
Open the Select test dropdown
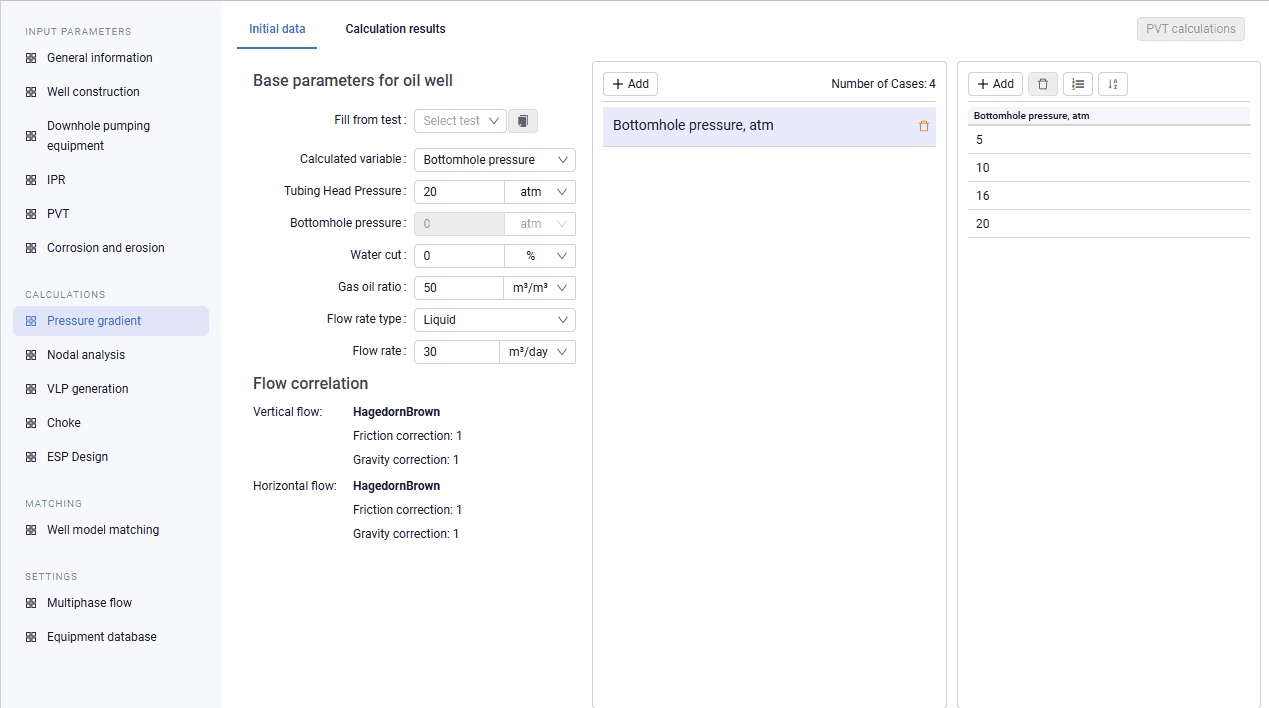click(x=460, y=121)
